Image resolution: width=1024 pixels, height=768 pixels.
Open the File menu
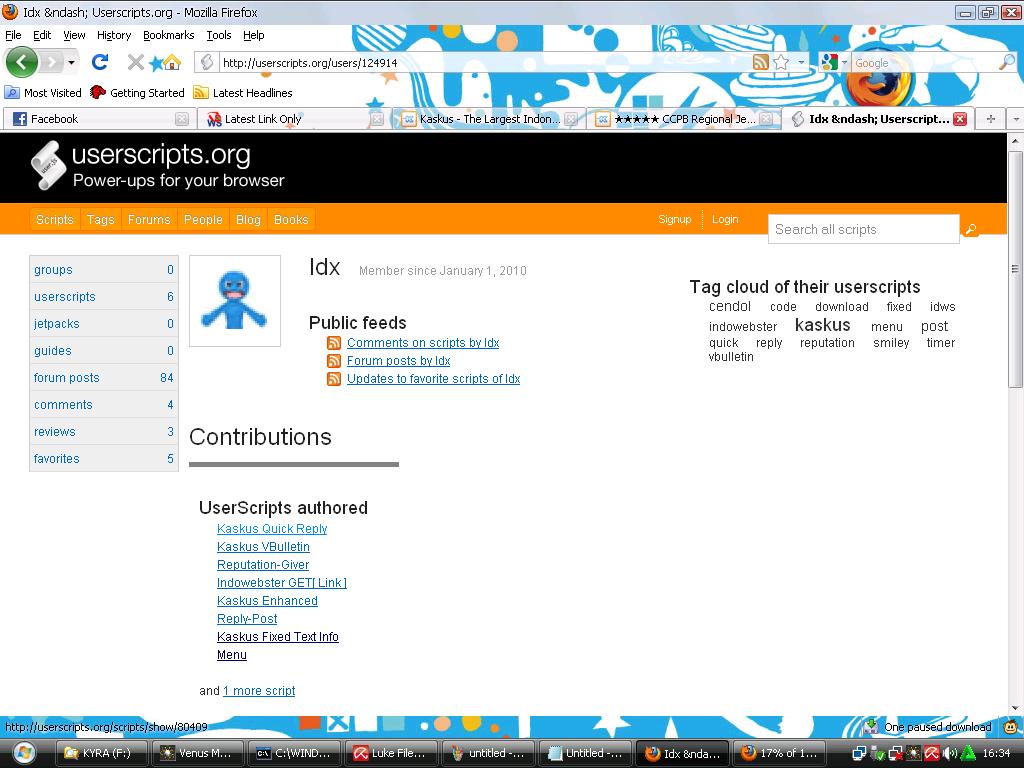click(x=13, y=35)
